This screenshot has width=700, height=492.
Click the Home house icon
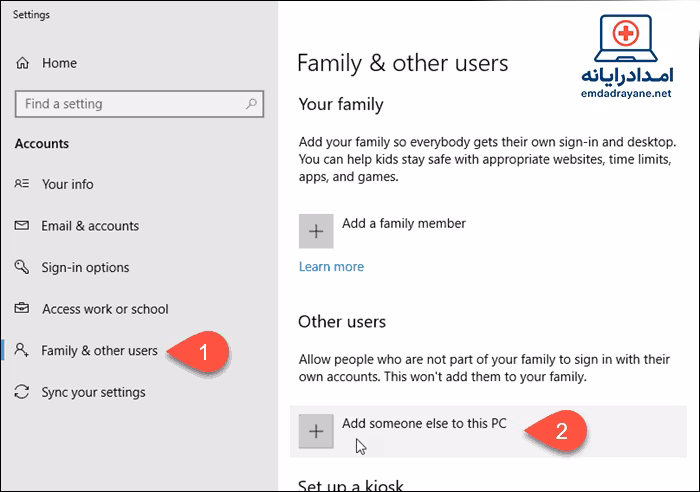click(x=22, y=63)
